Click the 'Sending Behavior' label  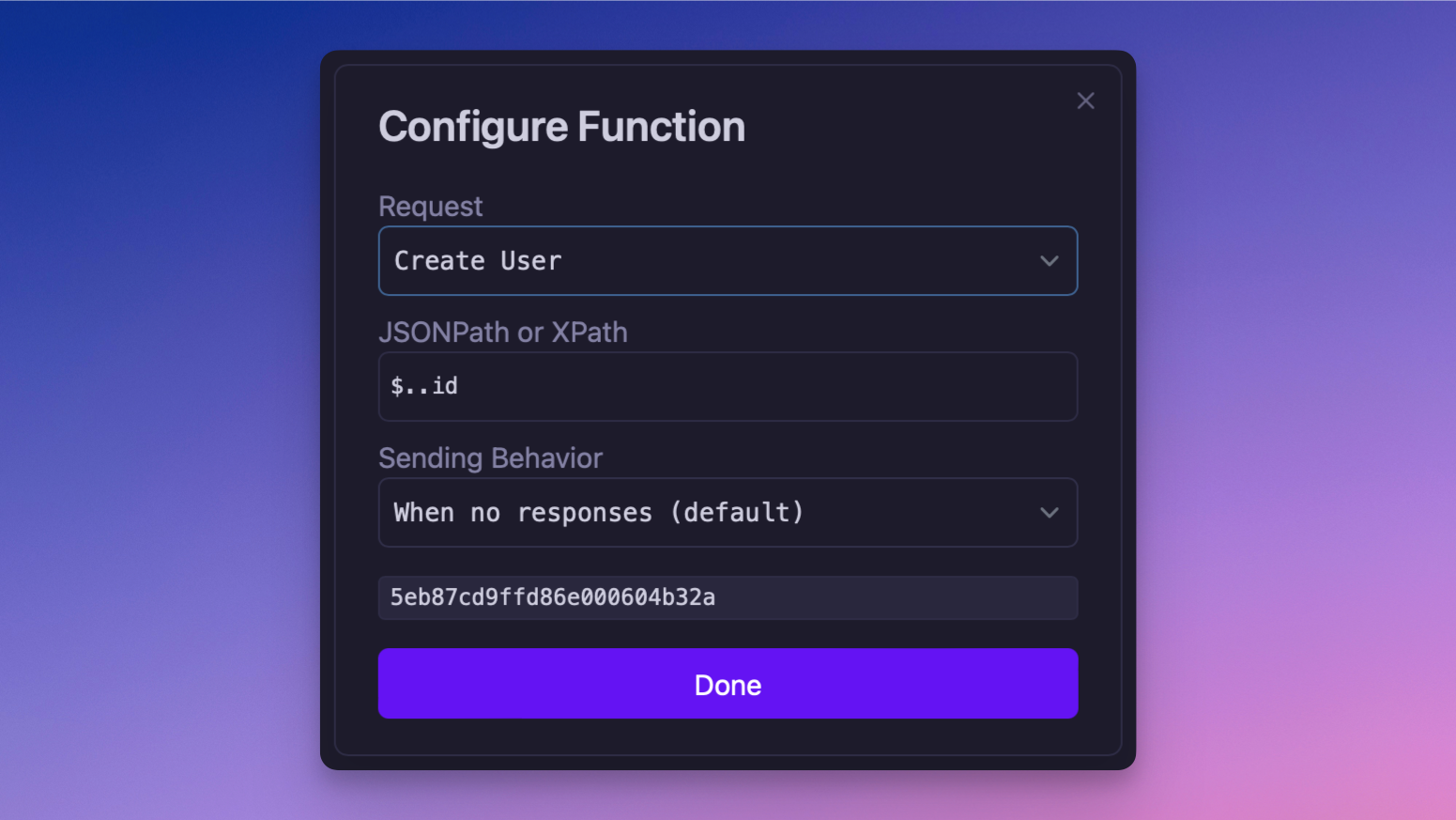[x=490, y=458]
